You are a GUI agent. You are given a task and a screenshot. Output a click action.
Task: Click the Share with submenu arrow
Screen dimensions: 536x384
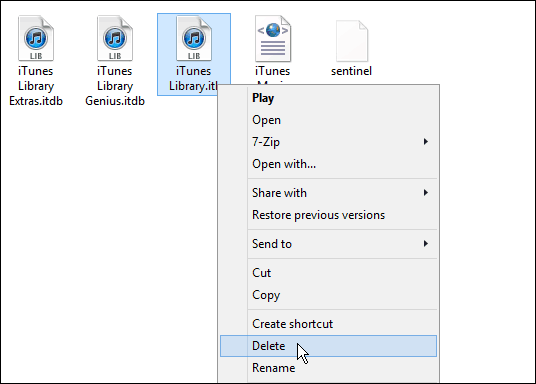point(426,193)
